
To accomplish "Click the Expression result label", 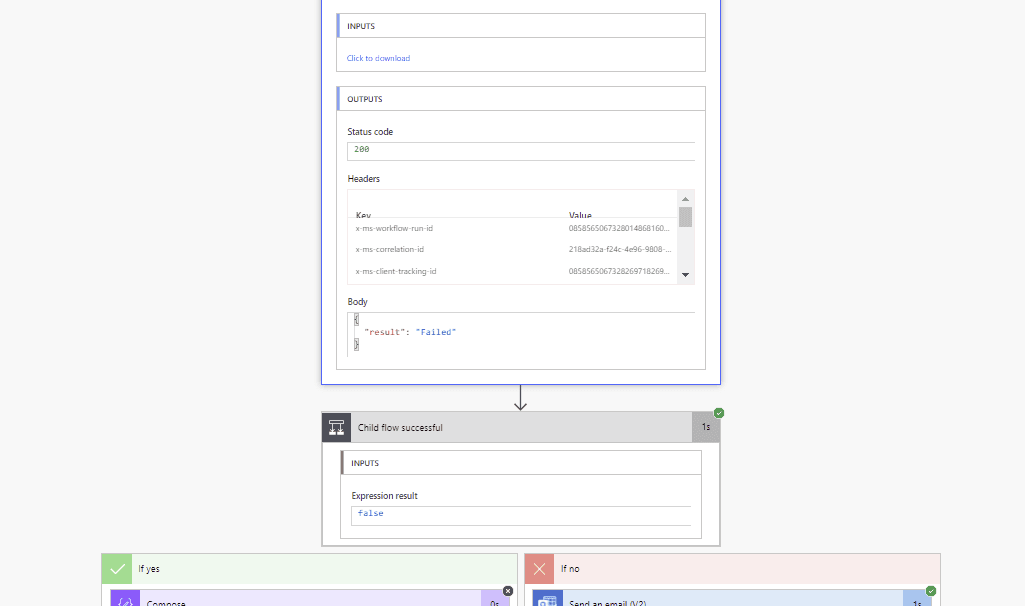I will click(384, 496).
